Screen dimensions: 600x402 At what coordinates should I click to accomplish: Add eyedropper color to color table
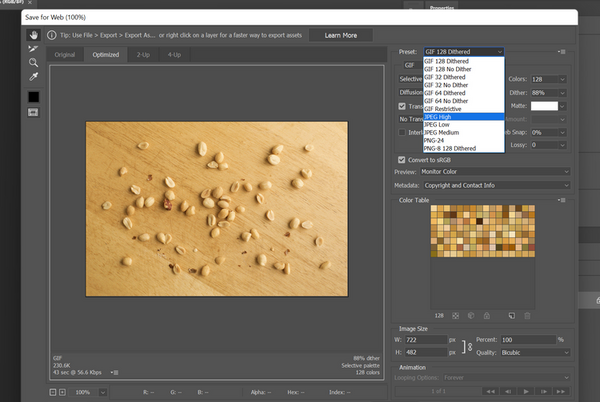click(x=512, y=316)
